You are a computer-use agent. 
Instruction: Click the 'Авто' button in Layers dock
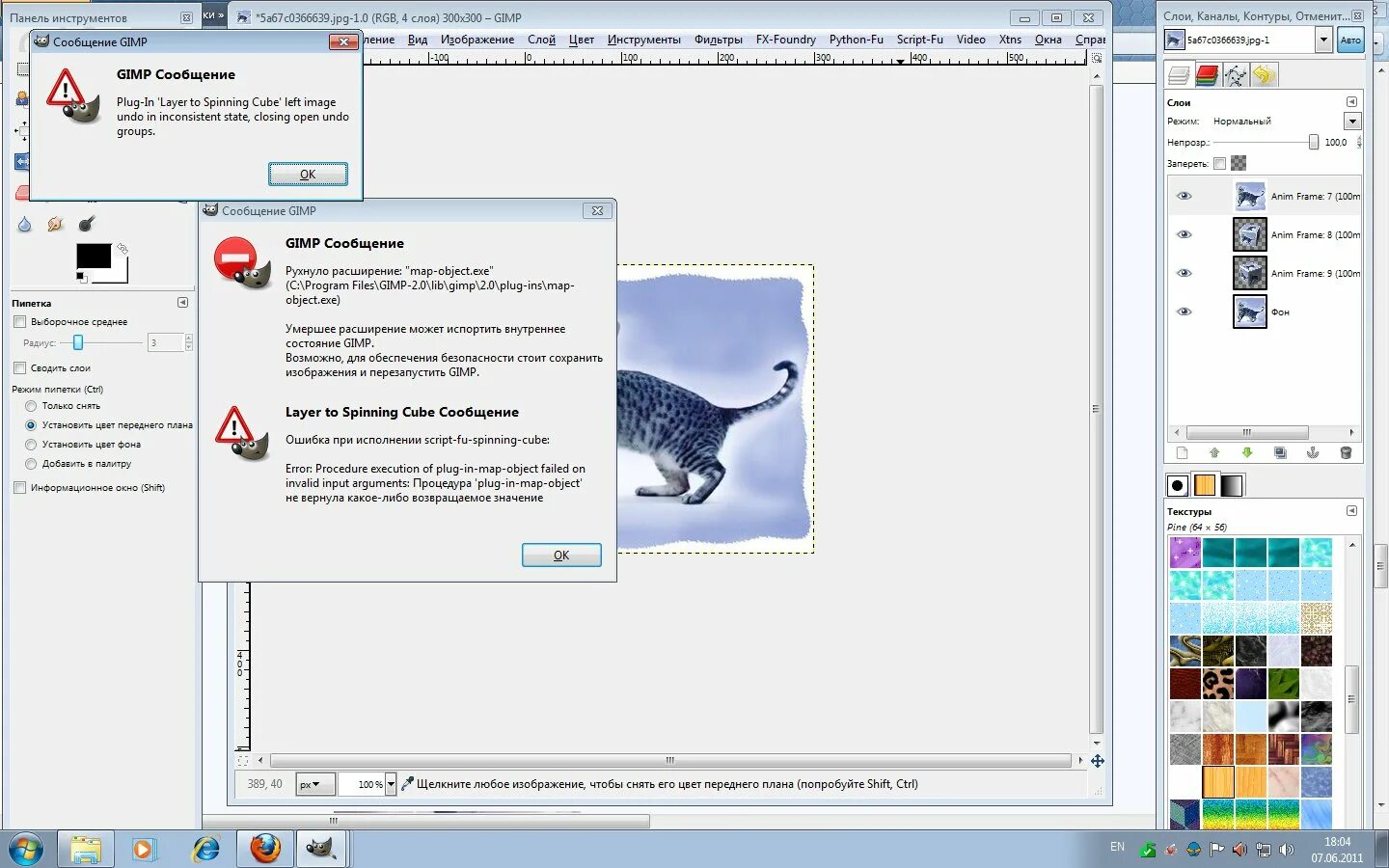coord(1350,40)
